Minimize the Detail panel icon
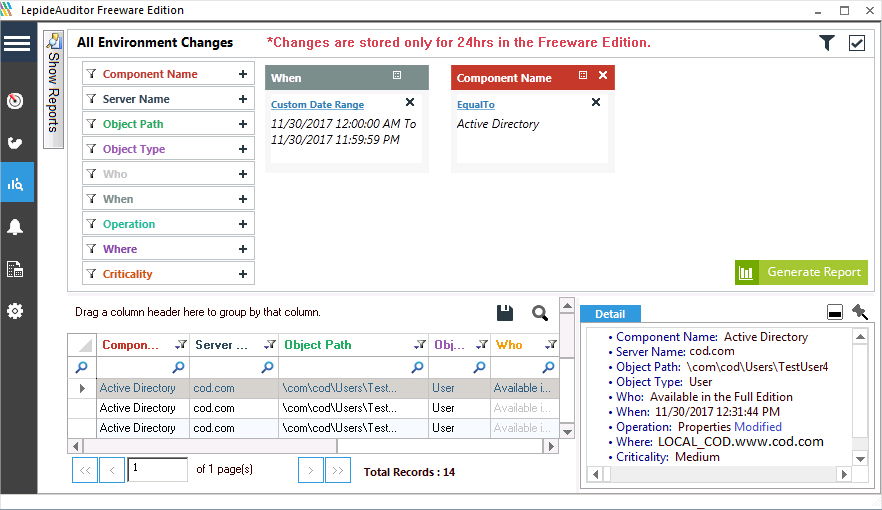 [835, 312]
